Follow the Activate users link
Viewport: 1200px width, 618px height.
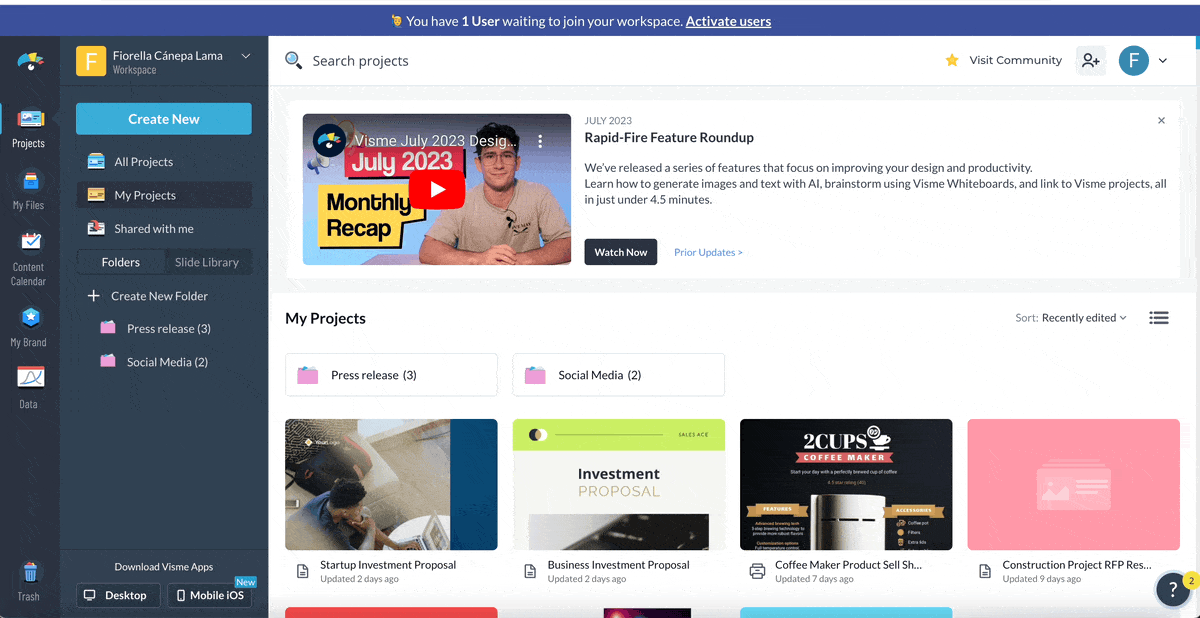click(x=728, y=21)
